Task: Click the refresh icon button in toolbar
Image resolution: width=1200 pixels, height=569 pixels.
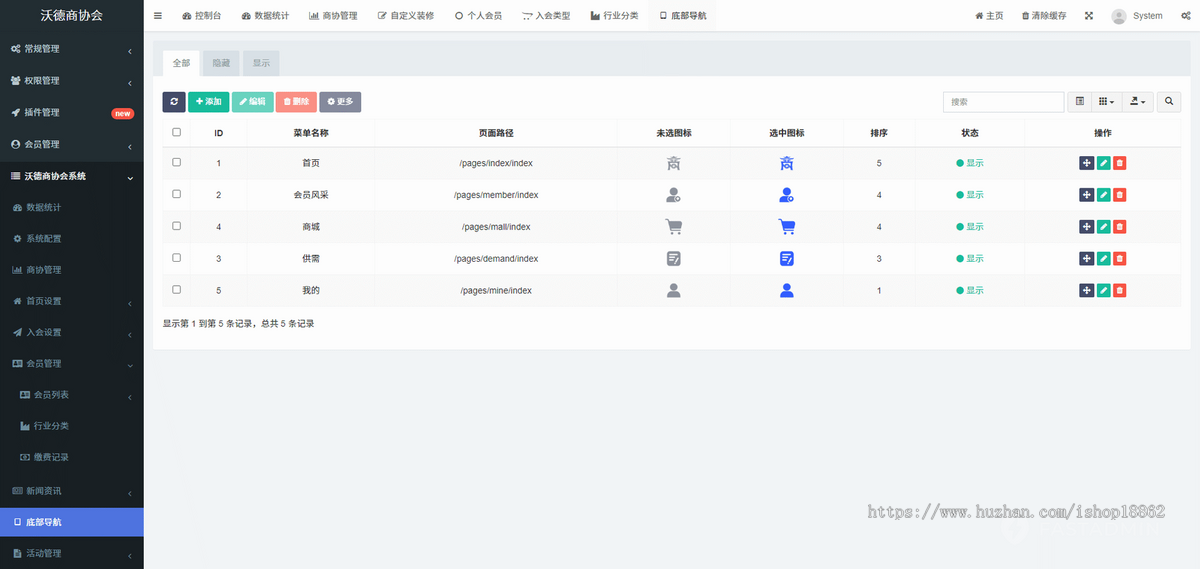Action: pyautogui.click(x=174, y=102)
